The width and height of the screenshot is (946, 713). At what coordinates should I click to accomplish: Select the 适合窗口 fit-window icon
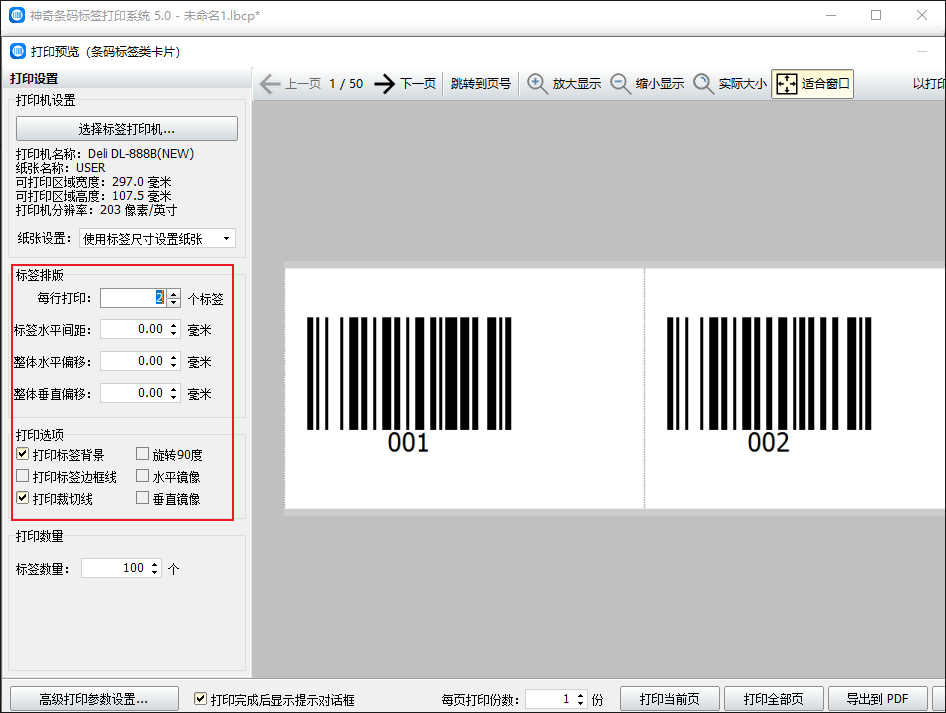click(x=786, y=83)
